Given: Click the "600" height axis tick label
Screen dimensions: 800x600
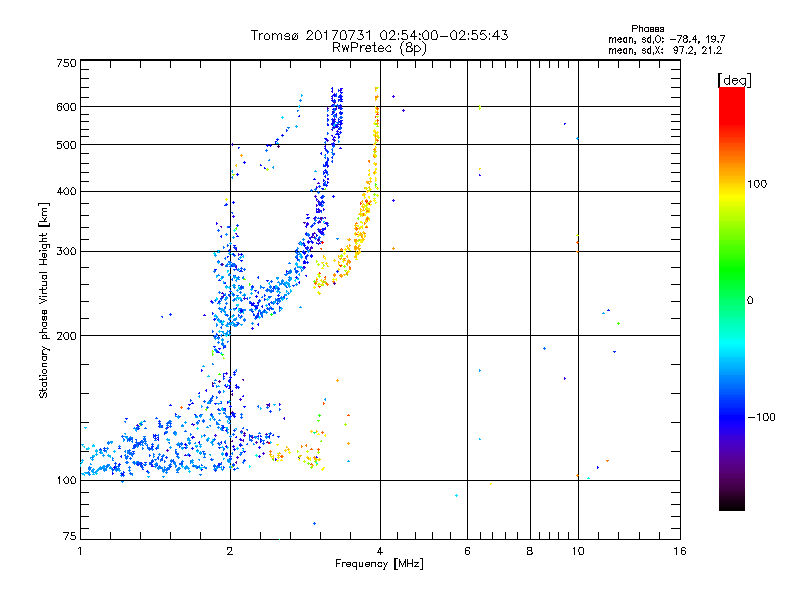Looking at the screenshot, I should tap(66, 107).
